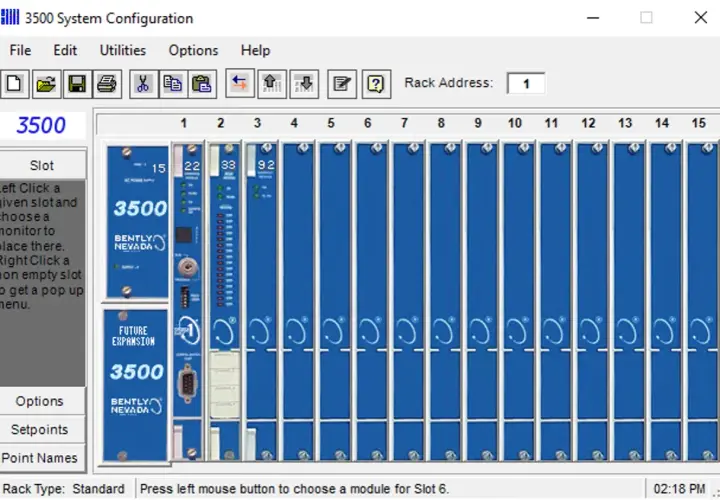This screenshot has height=500, width=720.
Task: Upload from rack using up-arrow icon
Action: click(272, 84)
